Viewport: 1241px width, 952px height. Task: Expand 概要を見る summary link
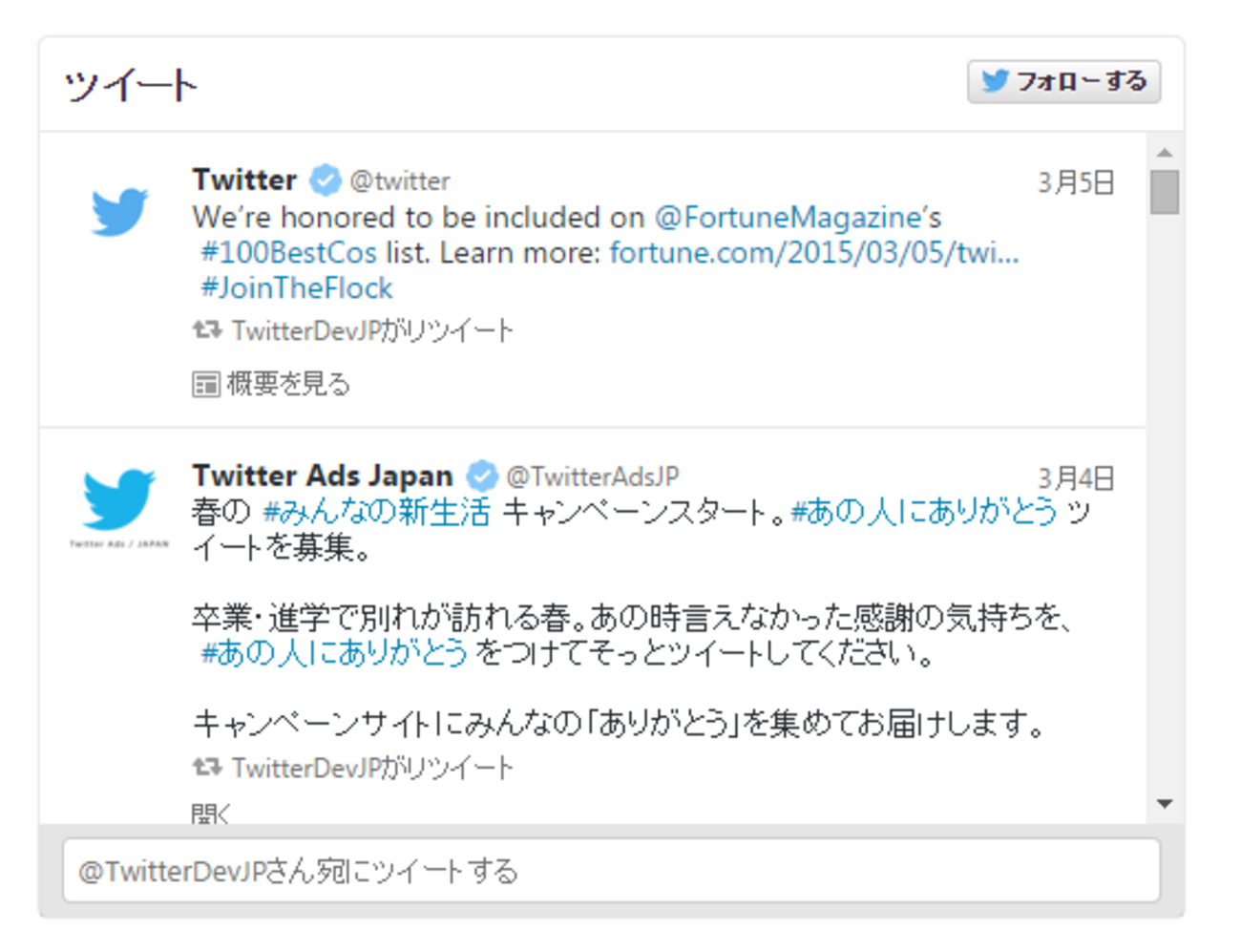[x=288, y=384]
